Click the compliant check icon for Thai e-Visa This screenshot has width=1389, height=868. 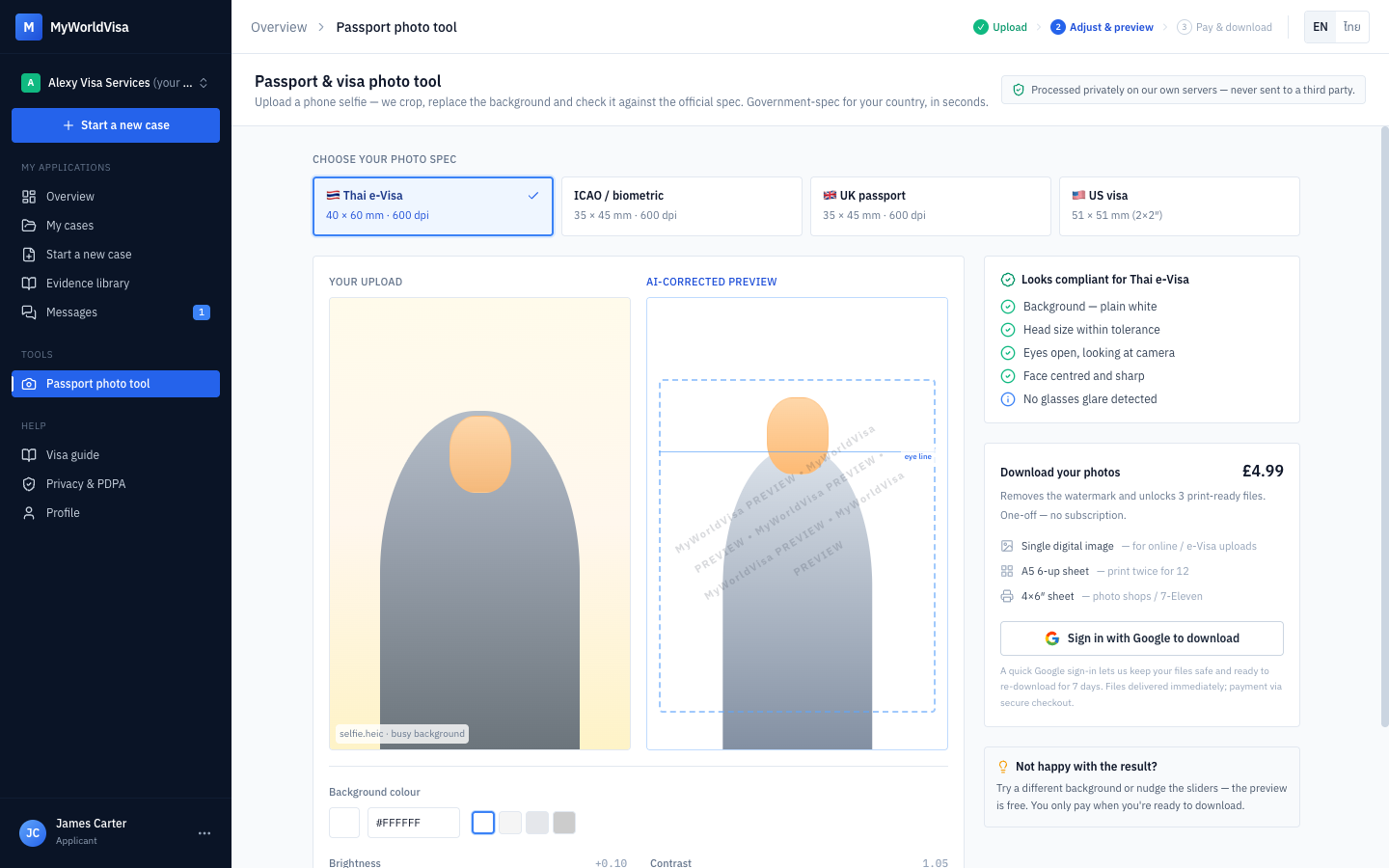[x=1008, y=280]
